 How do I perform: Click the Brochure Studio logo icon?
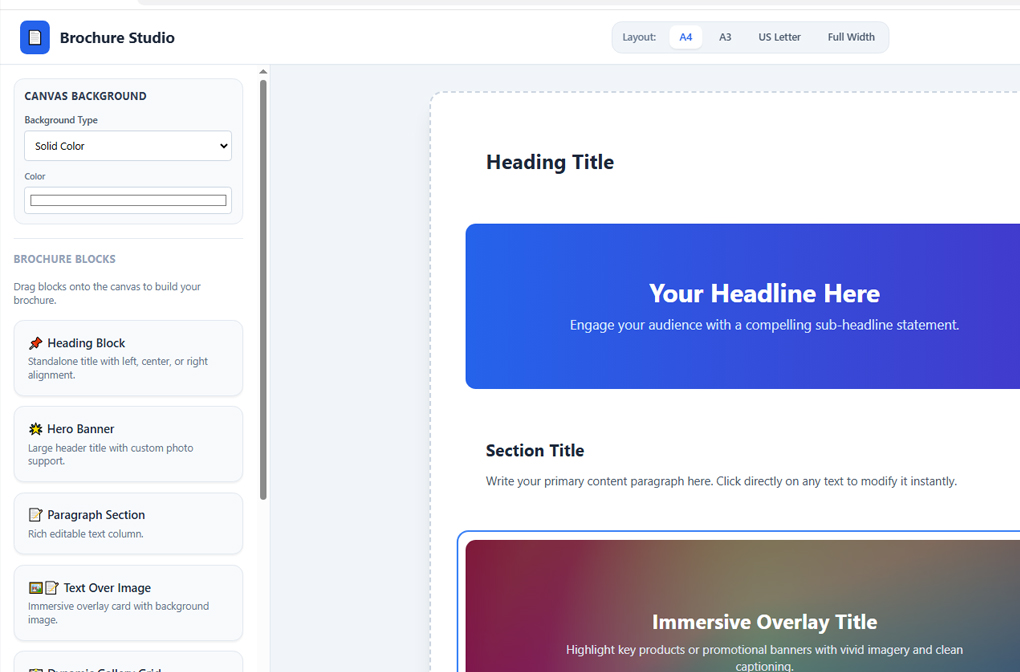click(x=34, y=37)
